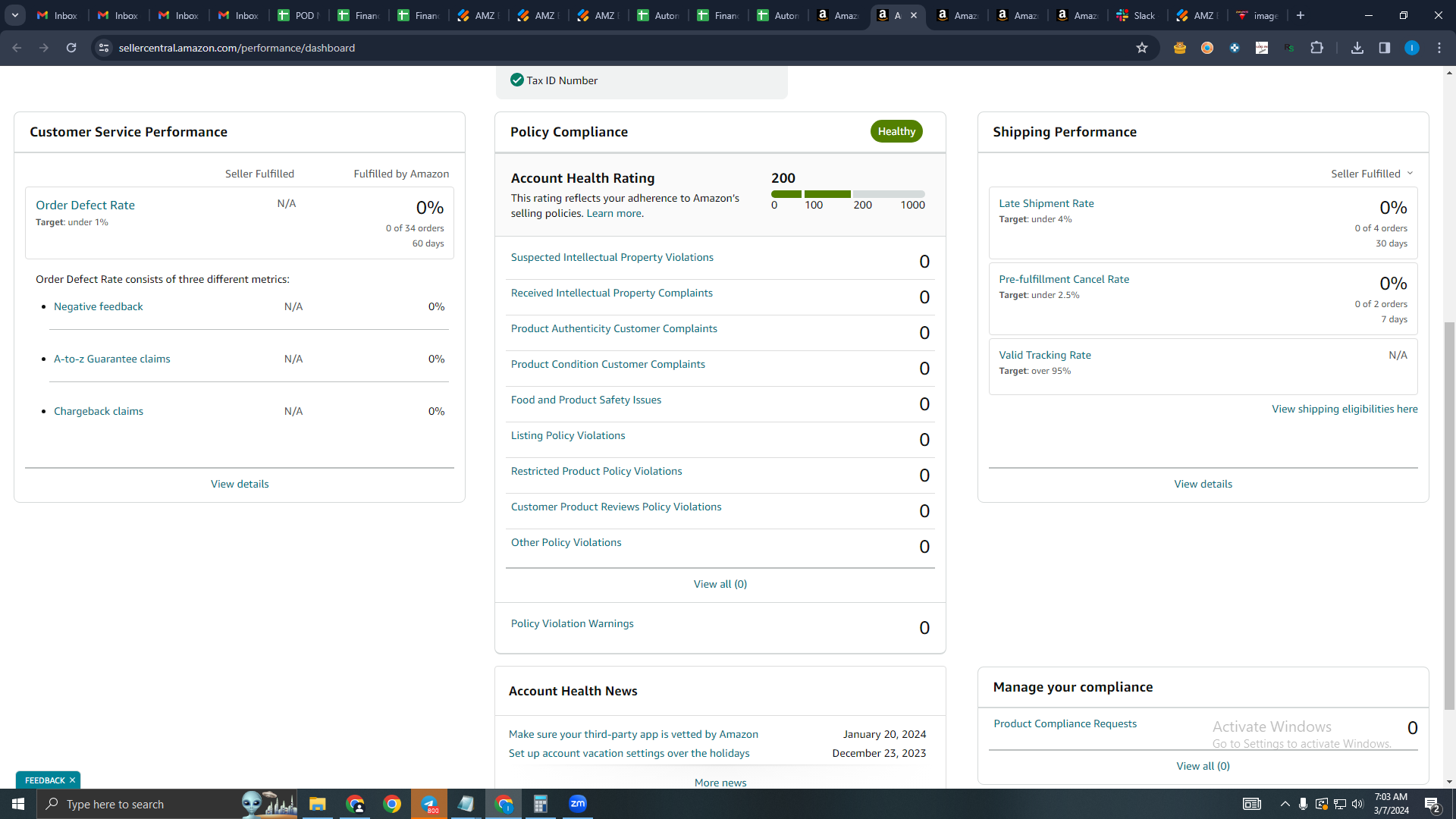The image size is (1456, 819).
Task: Open Chargeback claims metric
Action: point(98,411)
